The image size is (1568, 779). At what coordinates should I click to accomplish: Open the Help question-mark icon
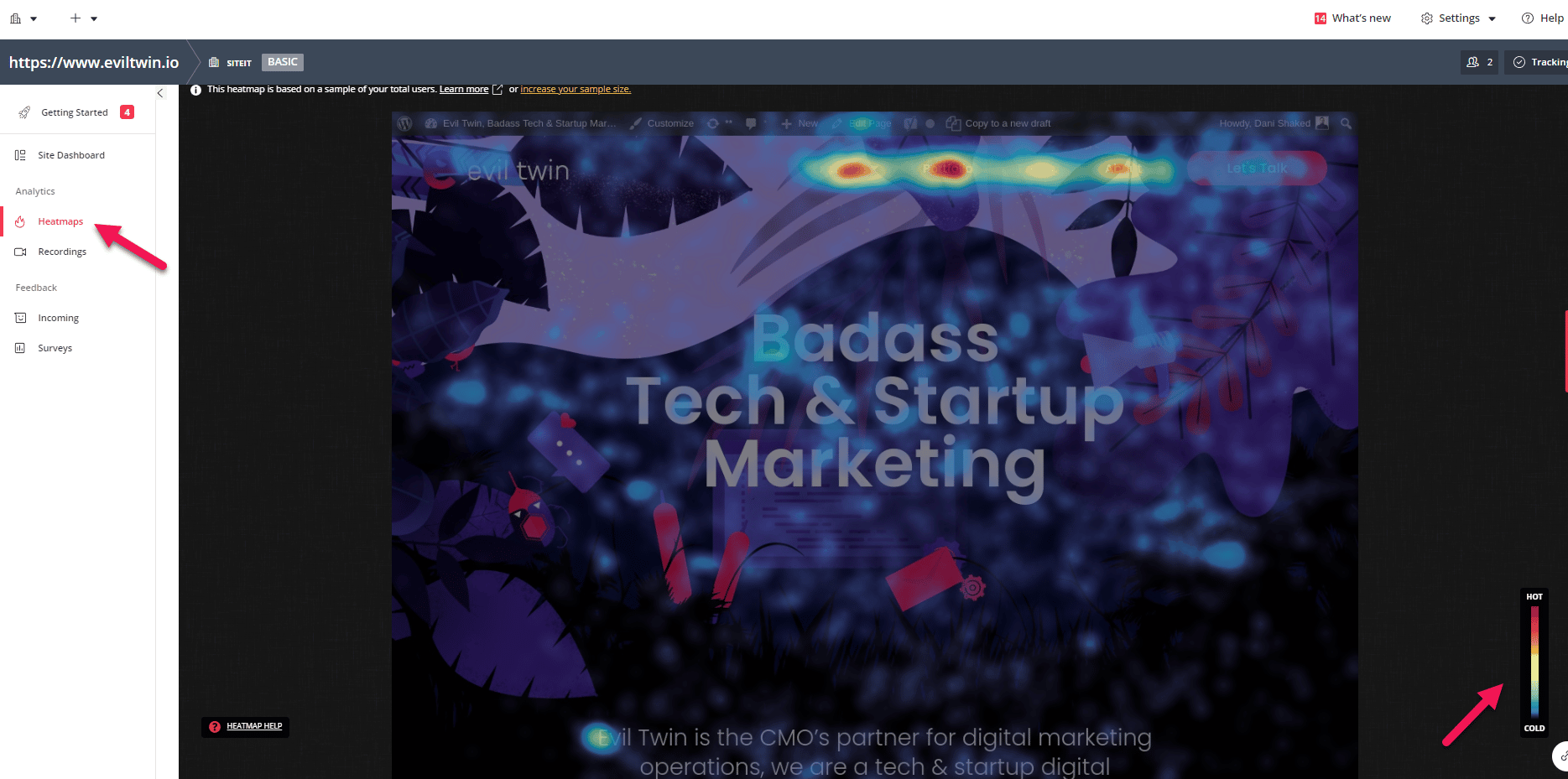pos(1528,18)
